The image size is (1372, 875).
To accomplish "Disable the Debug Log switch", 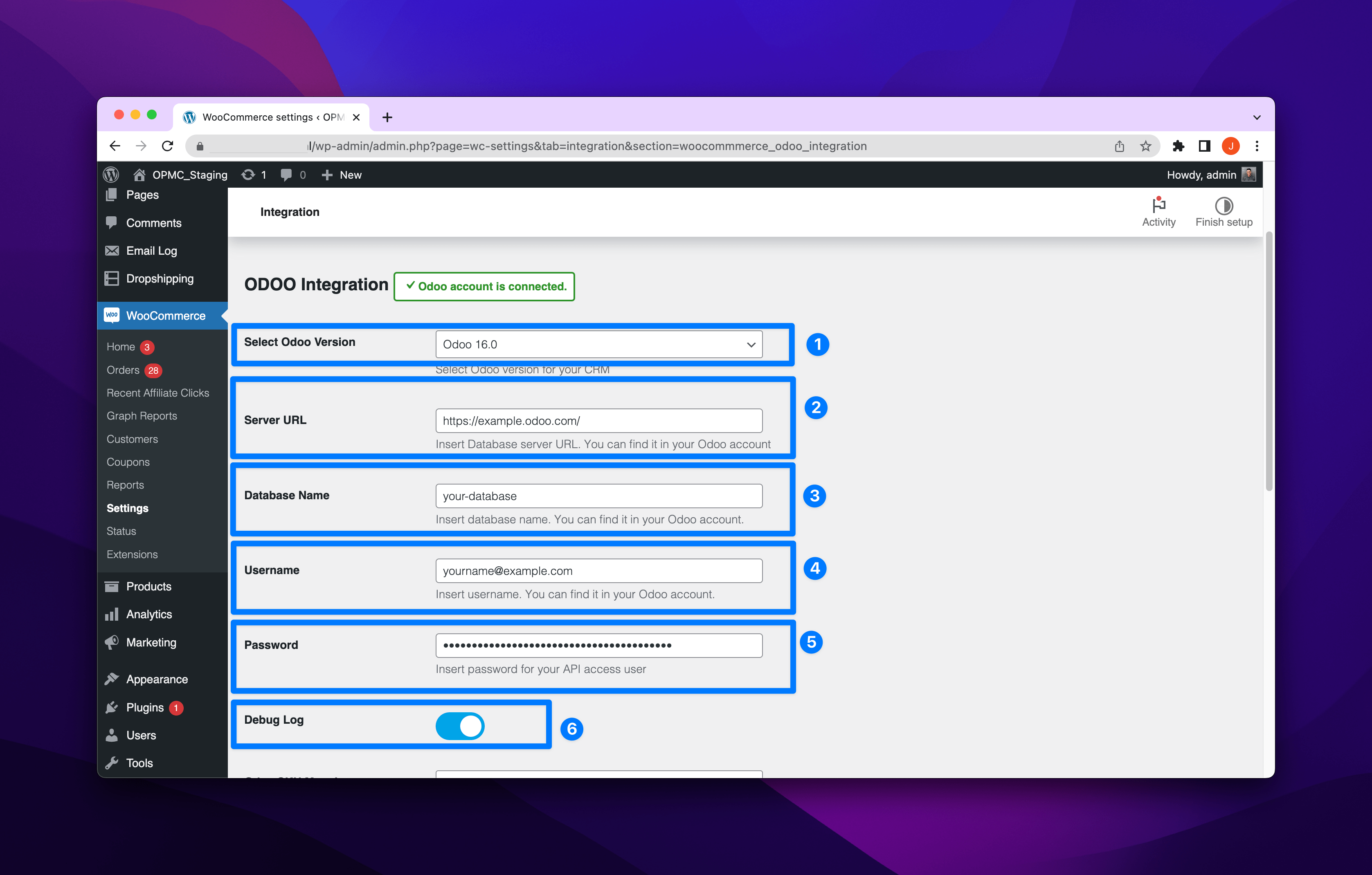I will [x=459, y=725].
